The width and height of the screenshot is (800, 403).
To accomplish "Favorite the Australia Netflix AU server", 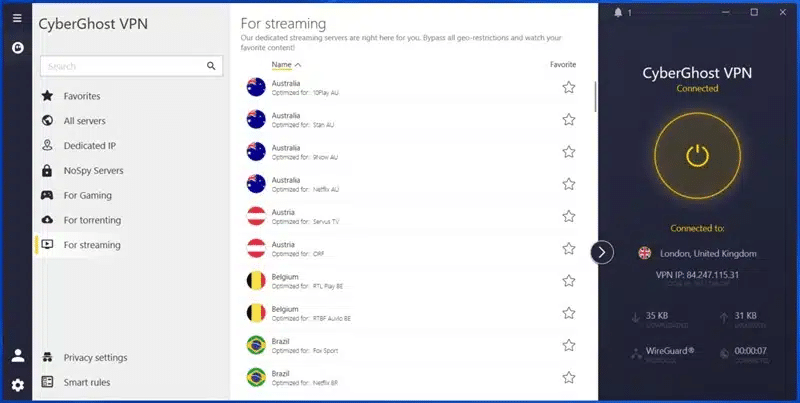I will pos(569,184).
